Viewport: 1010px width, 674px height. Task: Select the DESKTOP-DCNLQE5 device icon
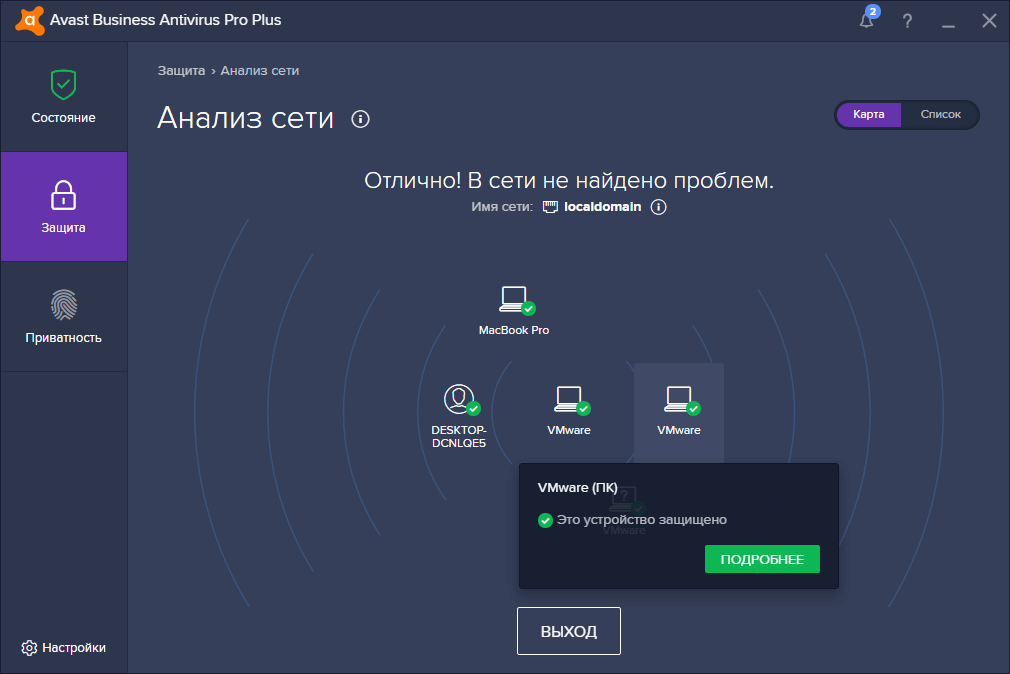click(x=461, y=400)
